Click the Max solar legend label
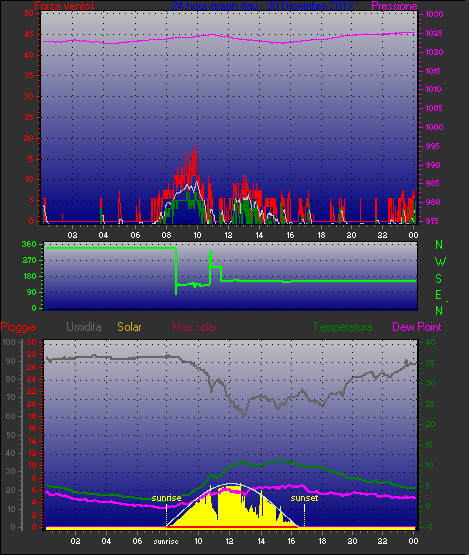This screenshot has width=469, height=555. point(195,327)
